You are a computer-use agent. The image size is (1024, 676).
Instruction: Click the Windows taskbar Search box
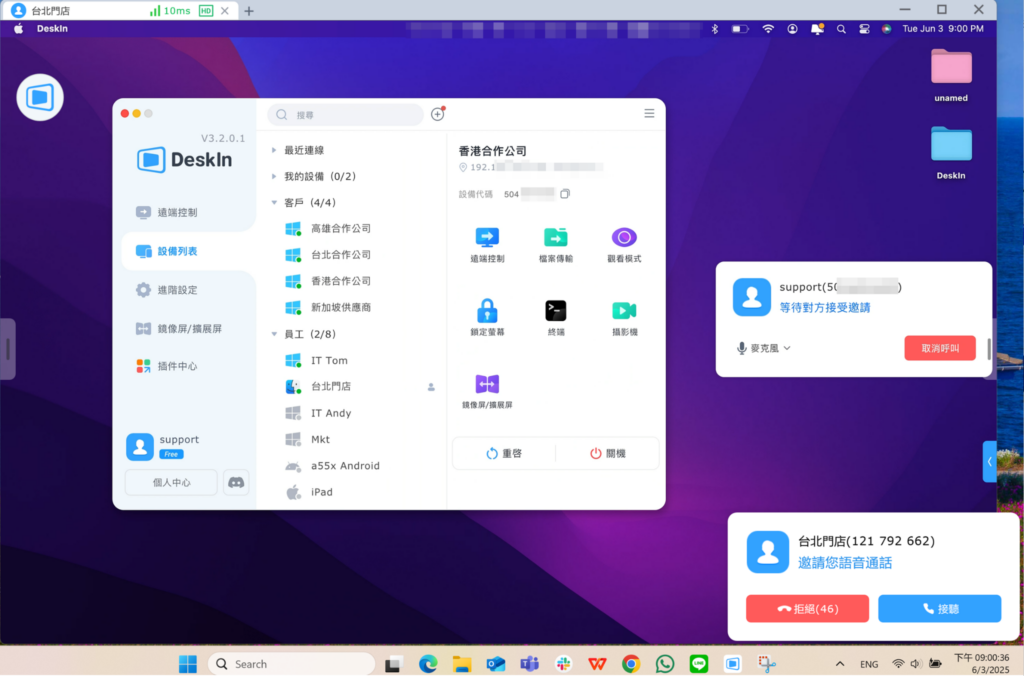[x=291, y=664]
